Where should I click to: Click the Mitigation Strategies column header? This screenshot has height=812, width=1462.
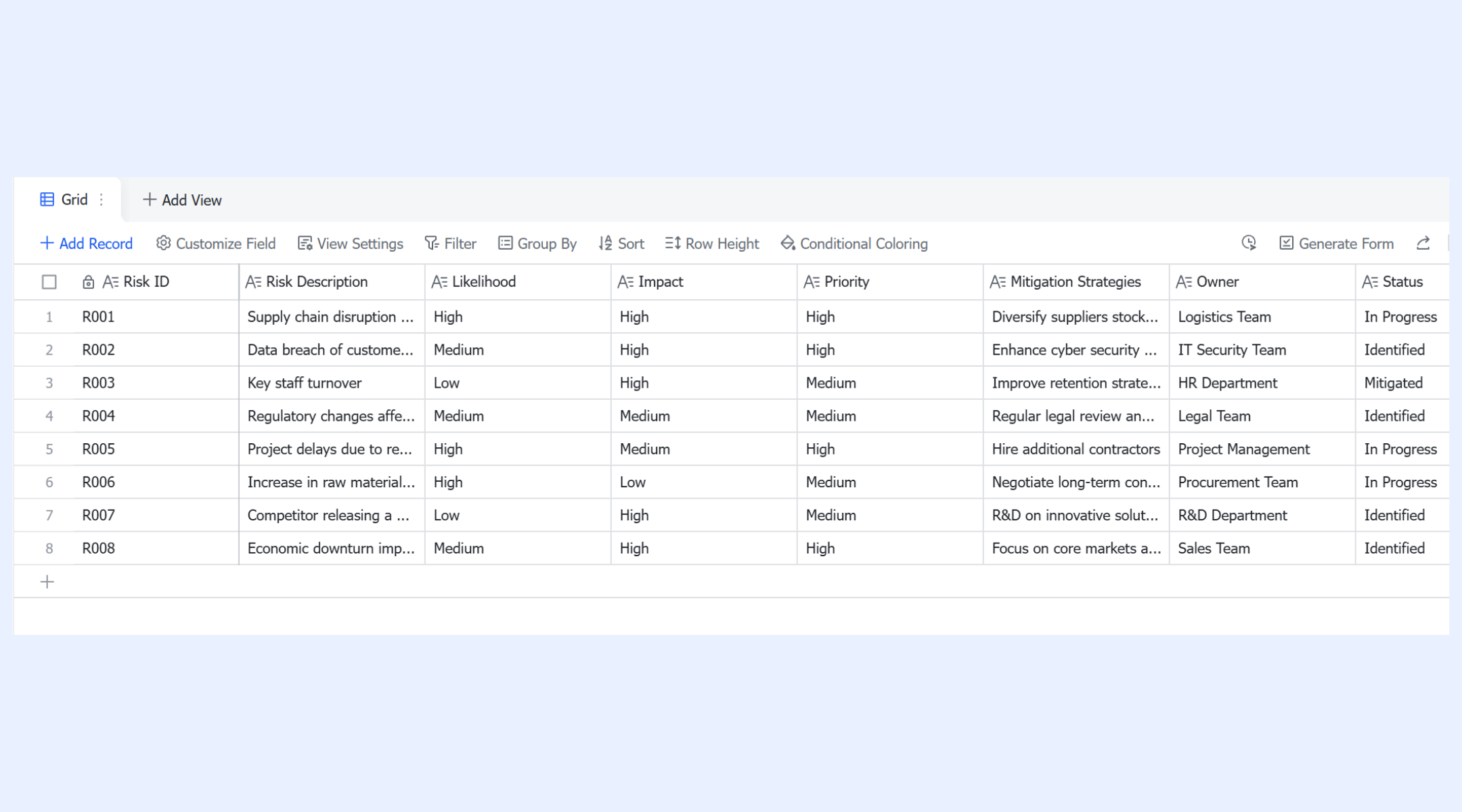coord(1076,282)
